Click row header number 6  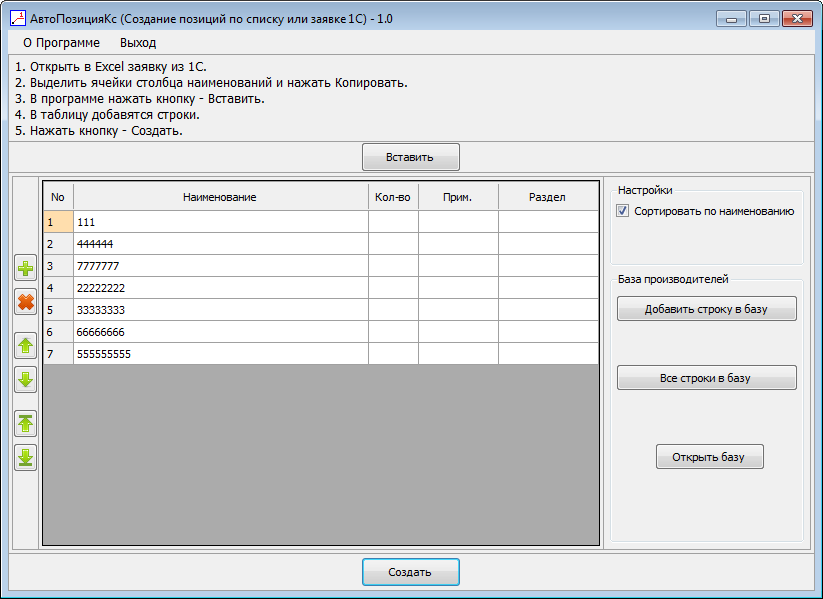point(58,332)
